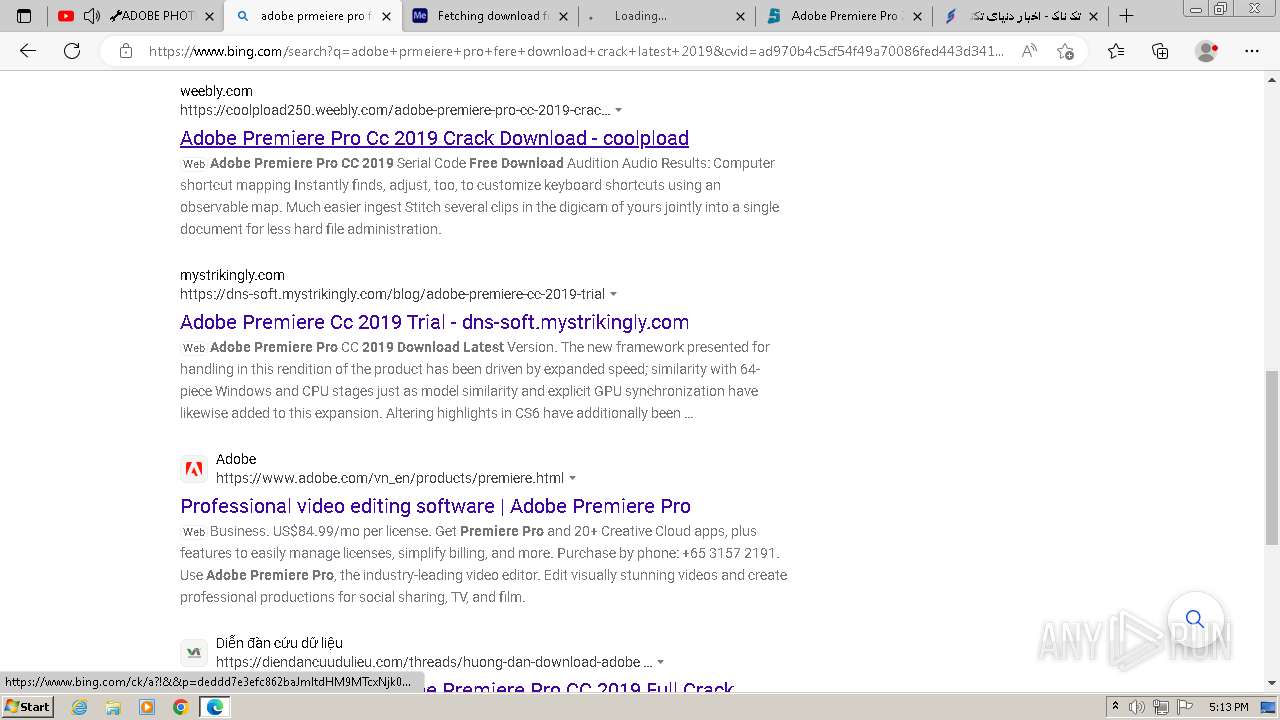1280x720 pixels.
Task: Open the Favorites list icon
Action: coord(1116,51)
